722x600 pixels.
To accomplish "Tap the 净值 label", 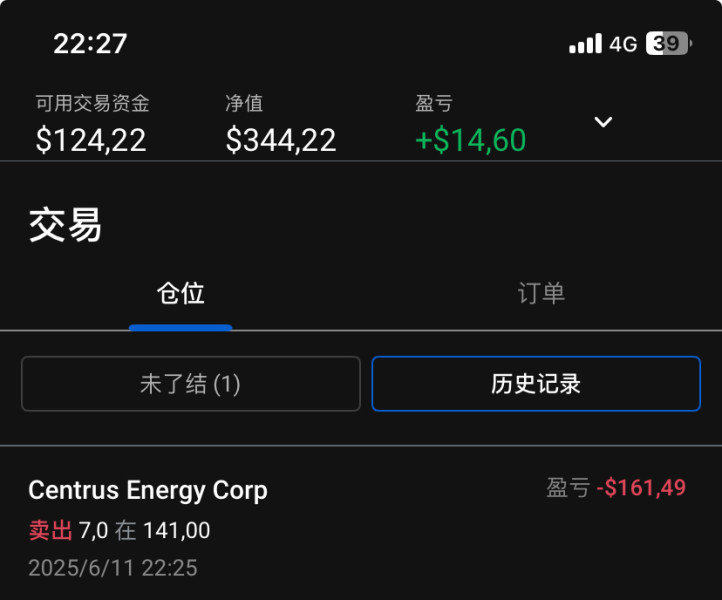I will [x=244, y=103].
